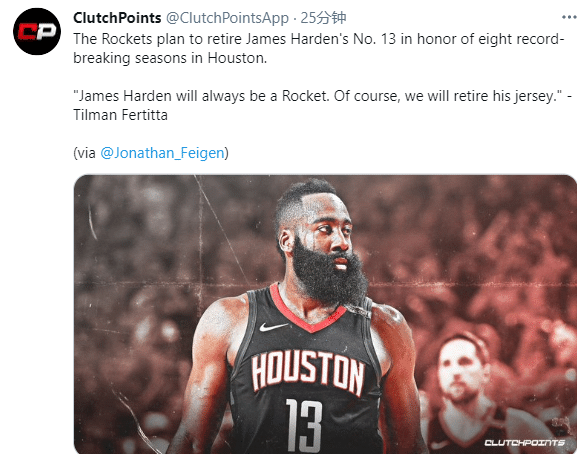Viewport: 577px width, 454px height.
Task: Click the 'No. 13' text in tweet
Action: pyautogui.click(x=374, y=39)
